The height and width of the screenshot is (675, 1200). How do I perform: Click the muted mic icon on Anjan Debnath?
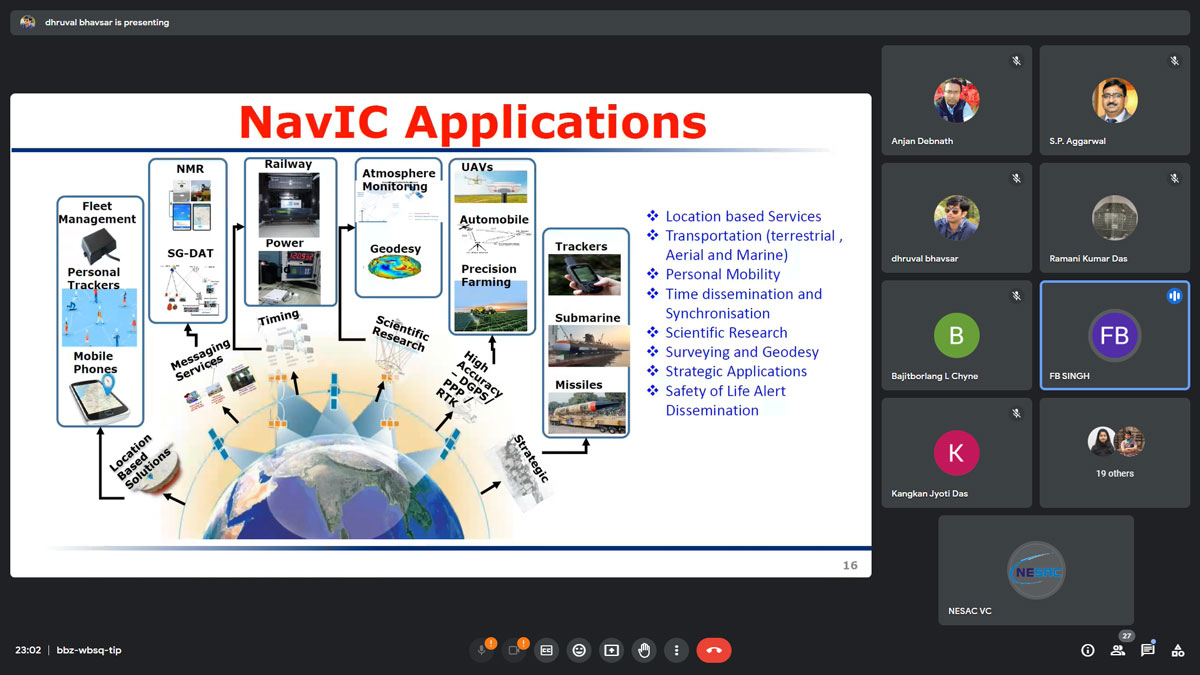tap(1016, 61)
